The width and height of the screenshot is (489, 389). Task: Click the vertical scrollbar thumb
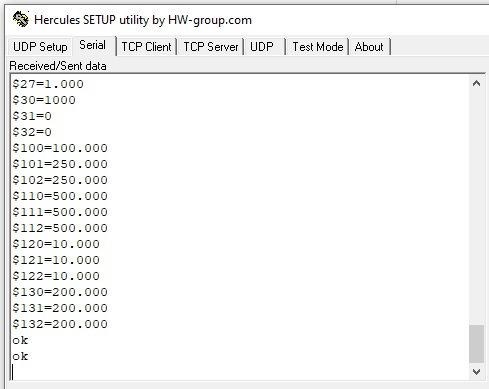(476, 344)
